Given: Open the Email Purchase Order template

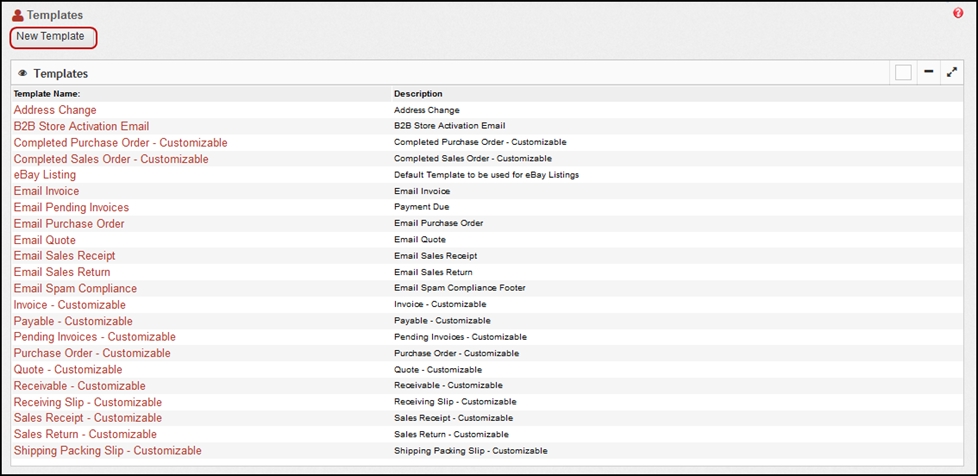Looking at the screenshot, I should click(69, 223).
